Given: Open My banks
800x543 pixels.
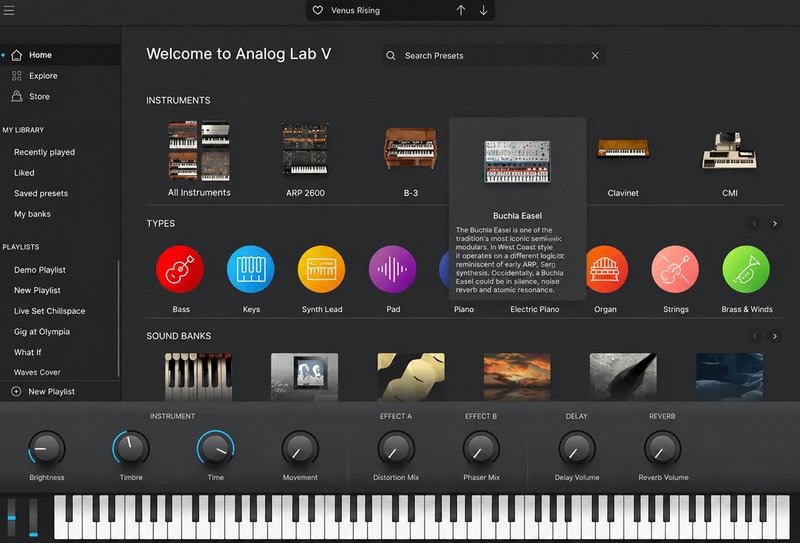Looking at the screenshot, I should (32, 214).
